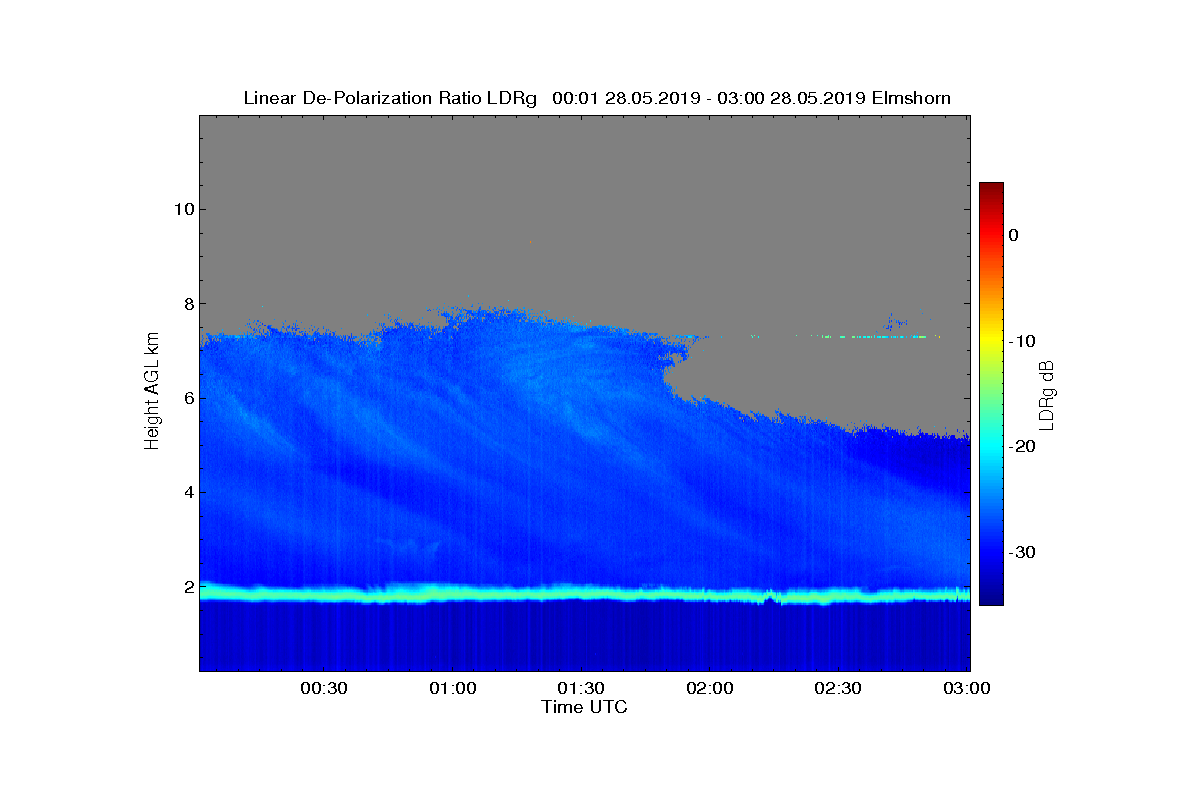Screen dimensions: 1200x800
Task: Click the 01:00 time tick label
Action: [452, 688]
